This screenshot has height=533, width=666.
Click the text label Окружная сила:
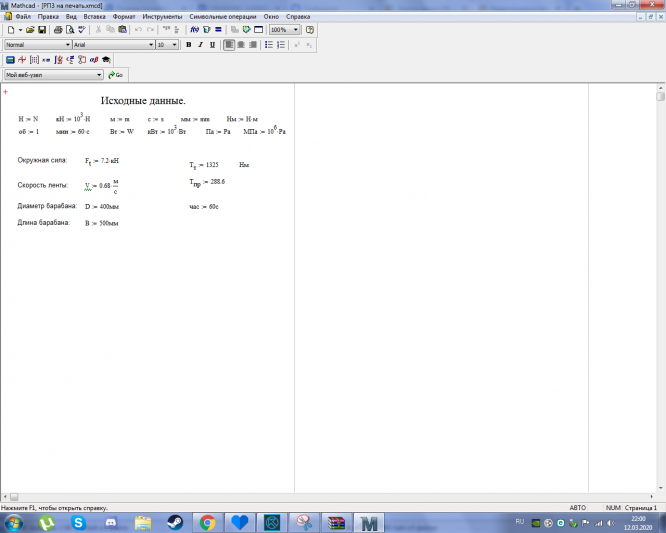coord(42,160)
